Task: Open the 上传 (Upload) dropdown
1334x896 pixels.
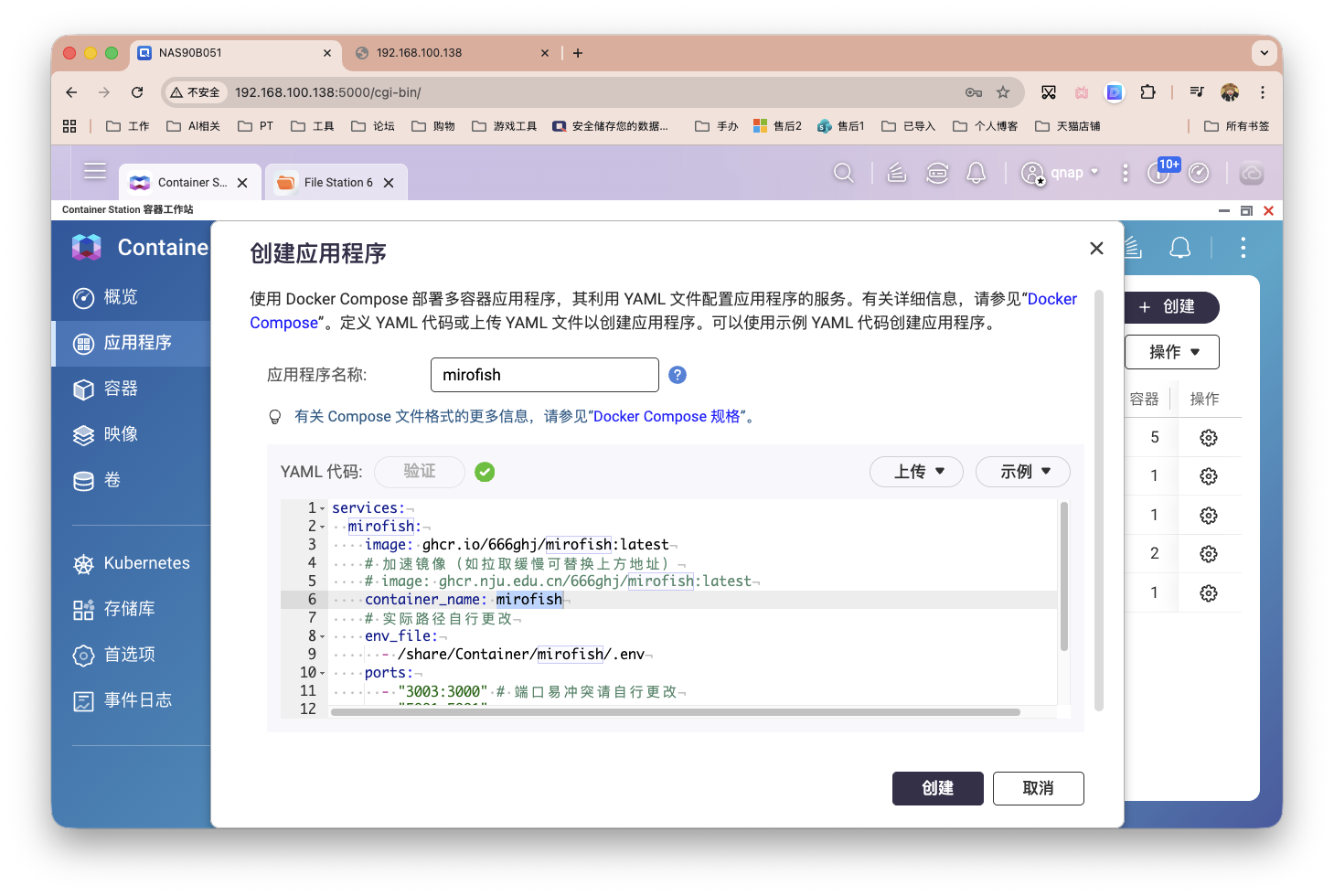Action: (916, 472)
